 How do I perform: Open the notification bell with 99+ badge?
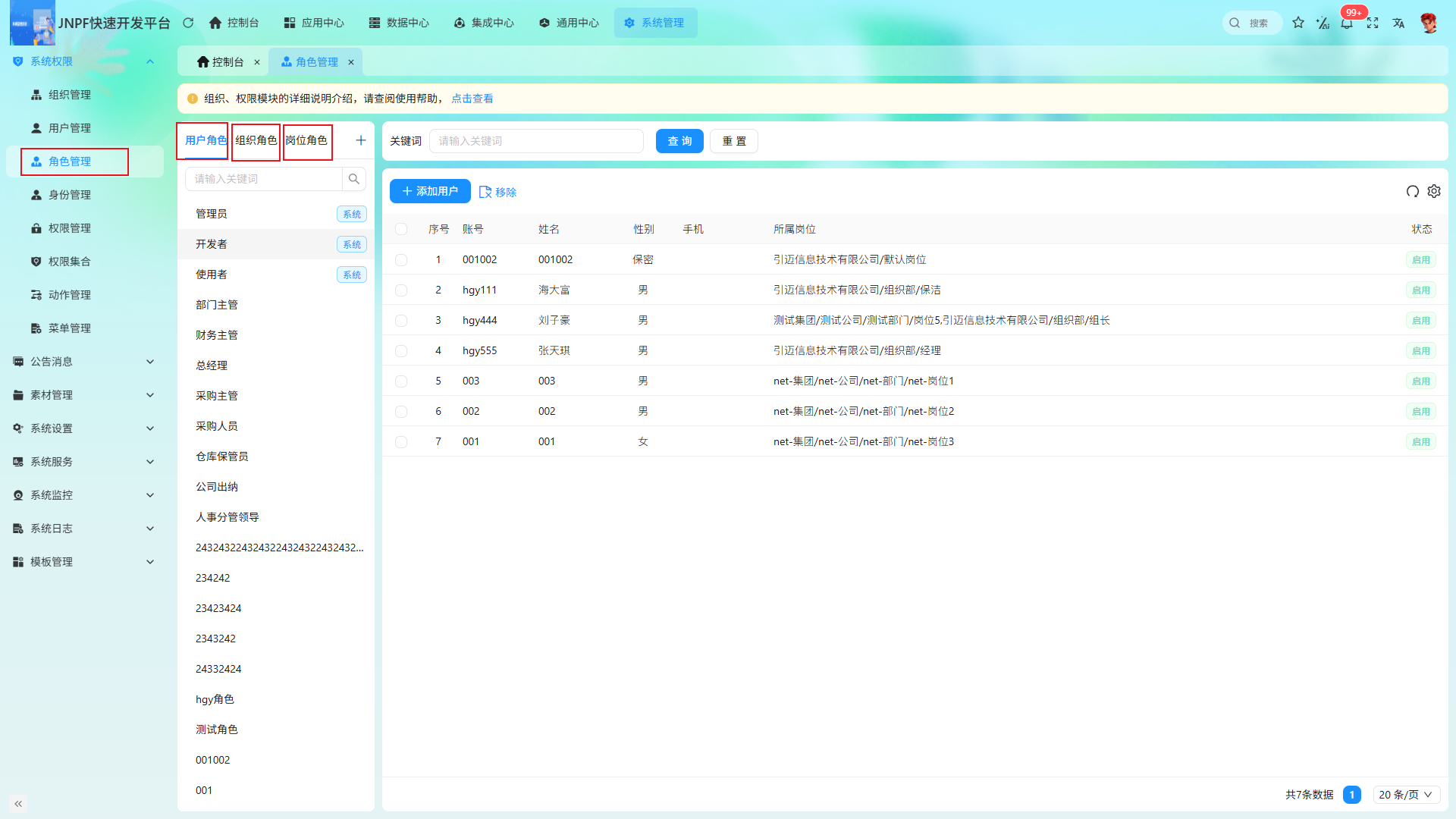[1347, 23]
